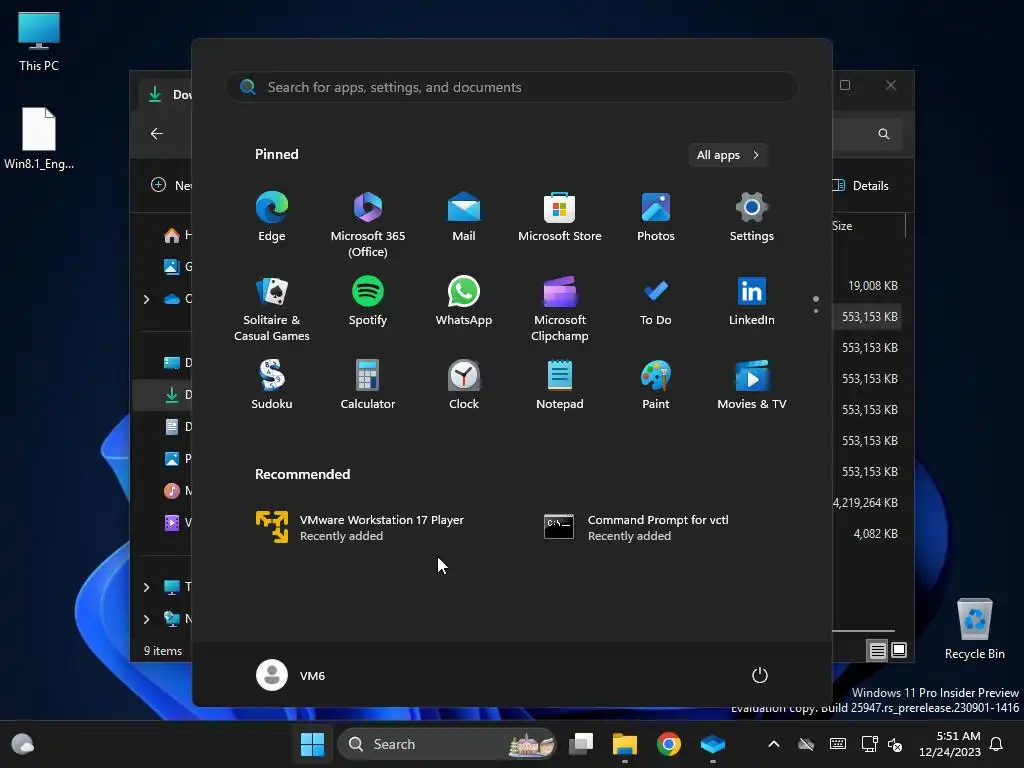Open Movies & TV app
Image resolution: width=1024 pixels, height=768 pixels.
click(752, 385)
